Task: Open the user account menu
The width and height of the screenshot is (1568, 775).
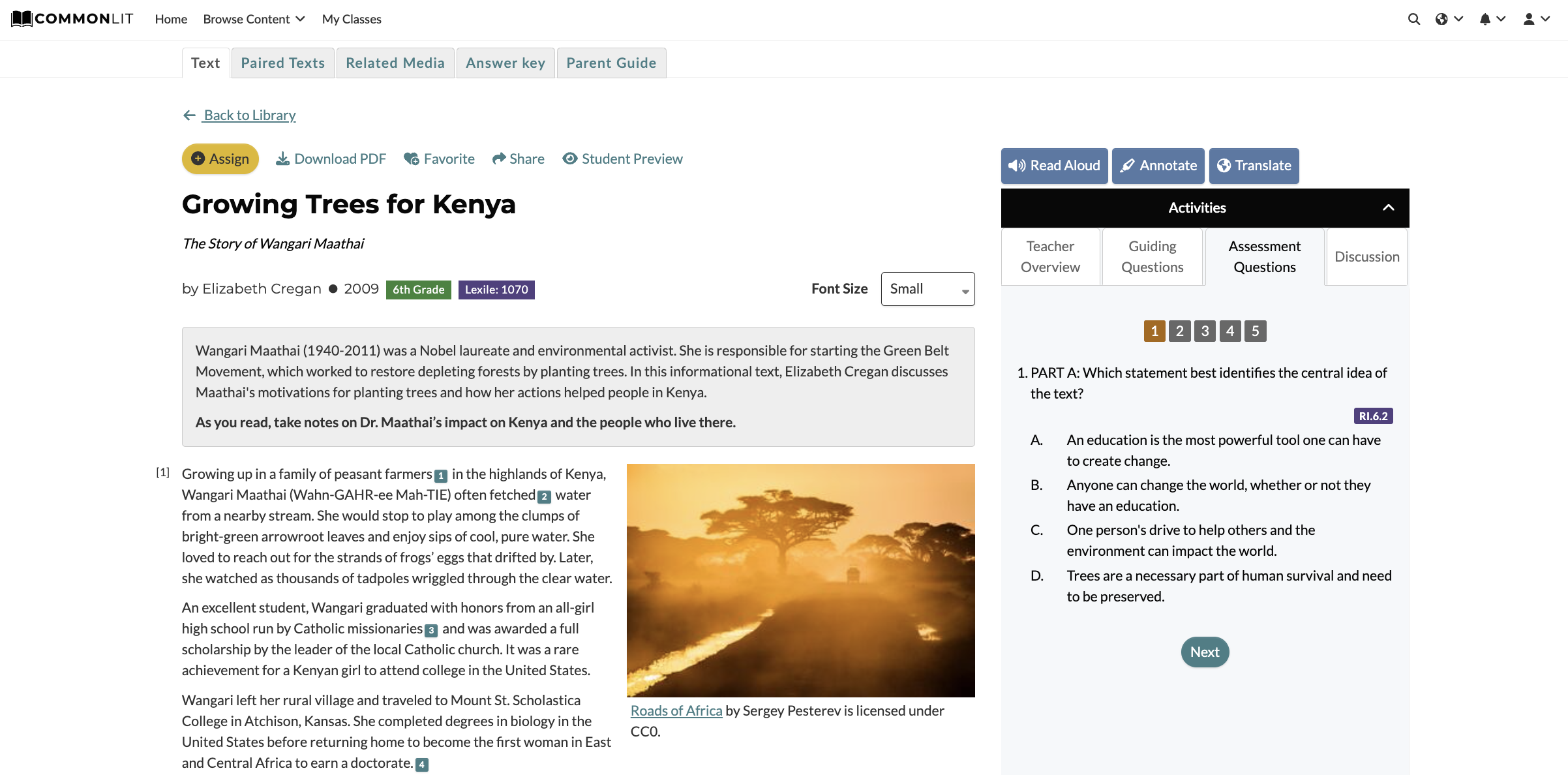Action: (x=1536, y=20)
